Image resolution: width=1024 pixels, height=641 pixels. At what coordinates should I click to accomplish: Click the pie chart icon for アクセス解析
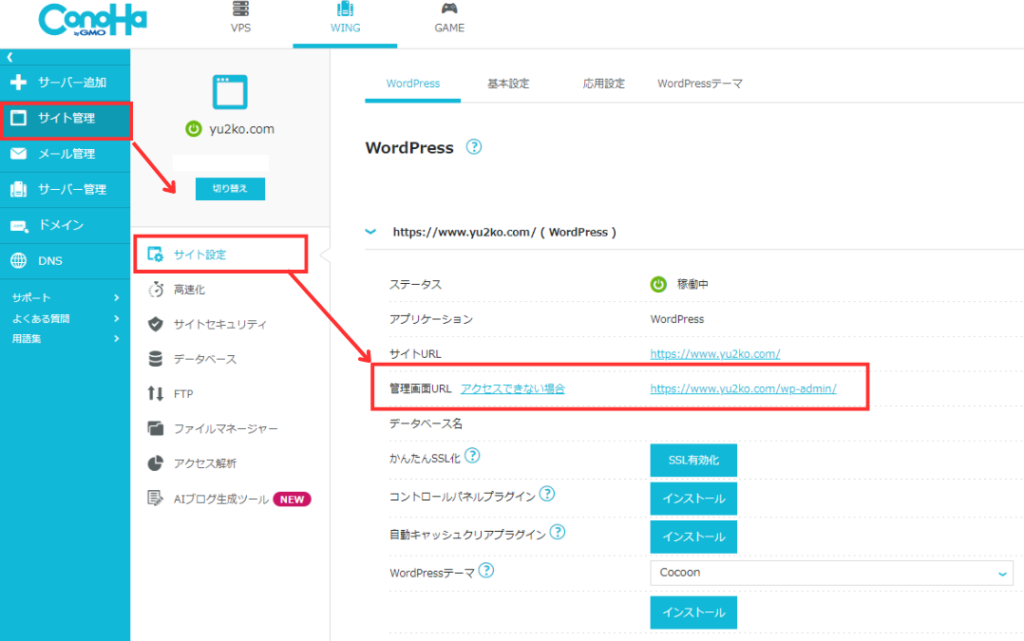(155, 463)
